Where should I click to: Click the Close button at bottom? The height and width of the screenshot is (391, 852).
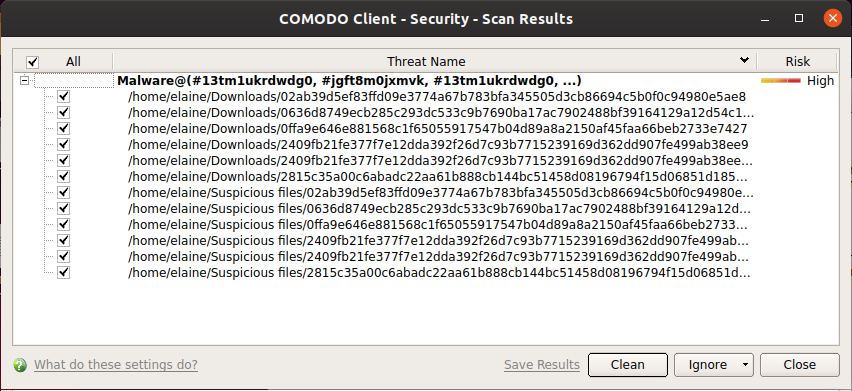click(x=799, y=364)
